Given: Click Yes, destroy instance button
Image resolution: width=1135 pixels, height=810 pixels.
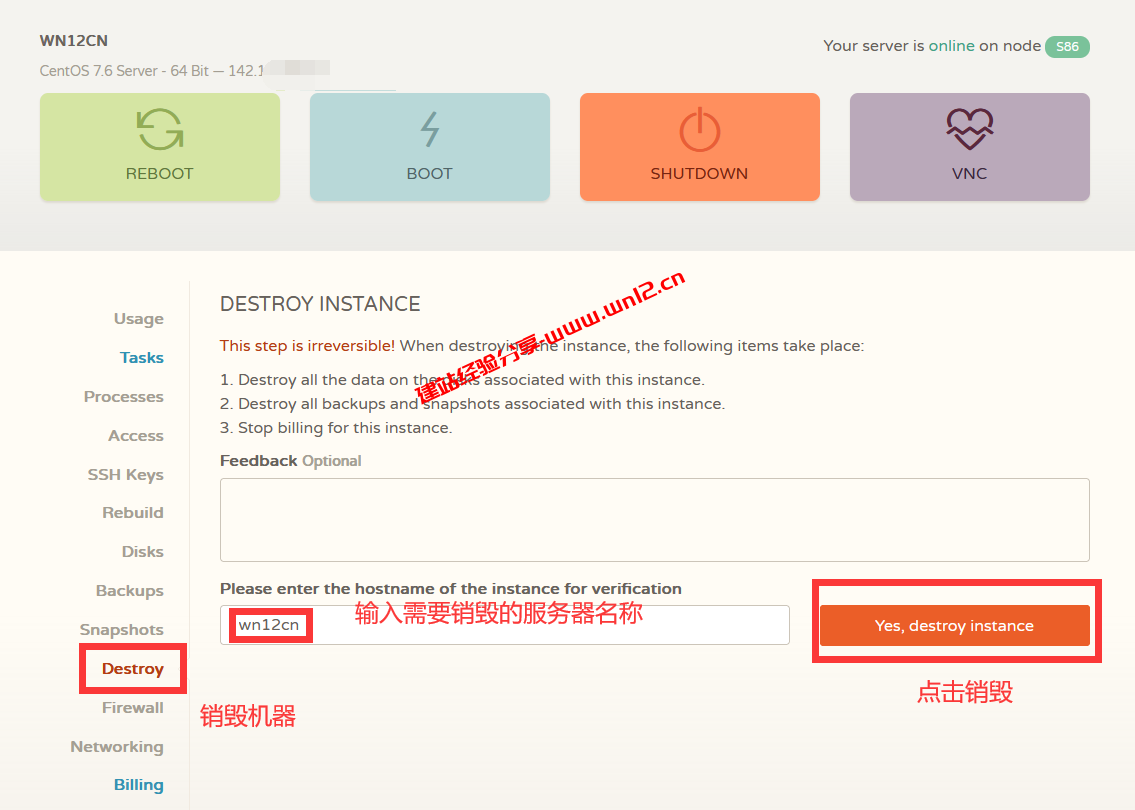Looking at the screenshot, I should [955, 625].
